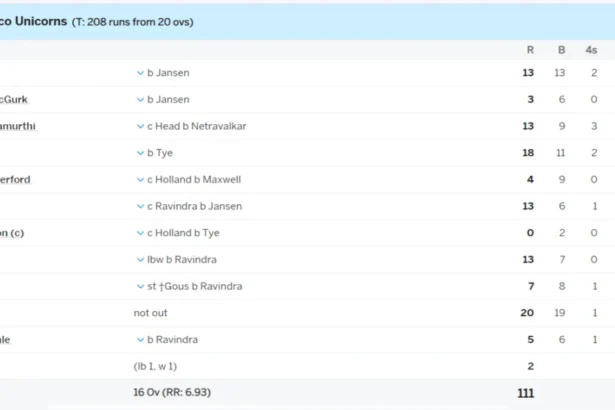The height and width of the screenshot is (410, 615).
Task: Open 'c Head b Netravalkar' dismissal chevron
Action: click(x=140, y=126)
